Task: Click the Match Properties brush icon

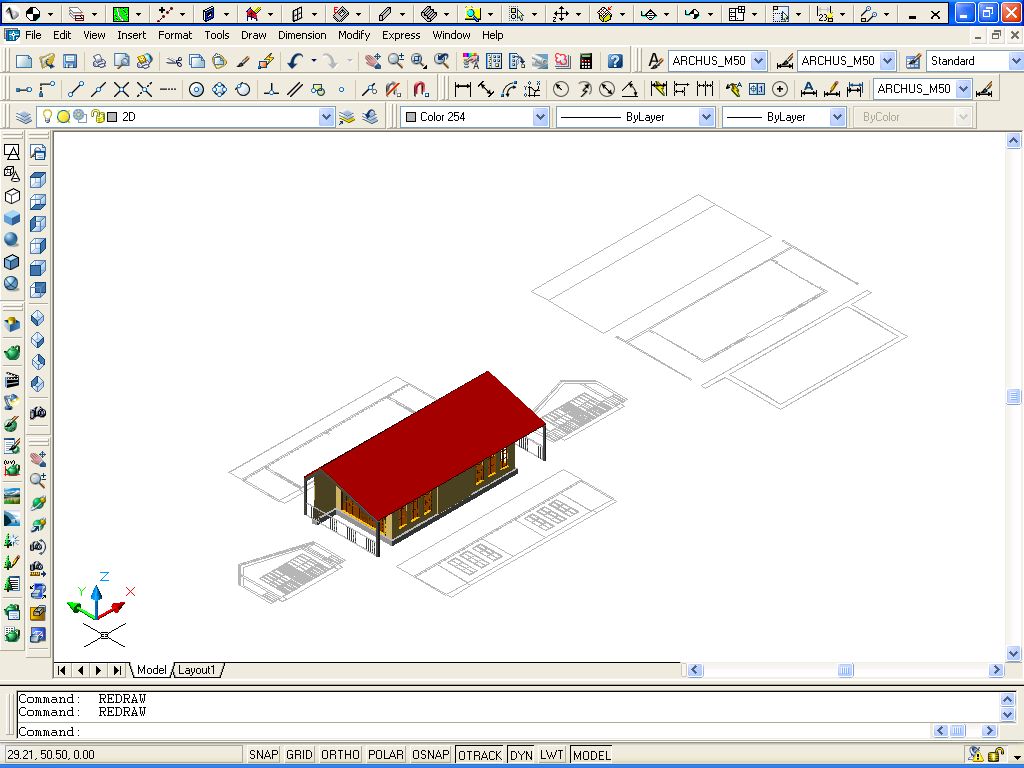Action: [x=243, y=61]
